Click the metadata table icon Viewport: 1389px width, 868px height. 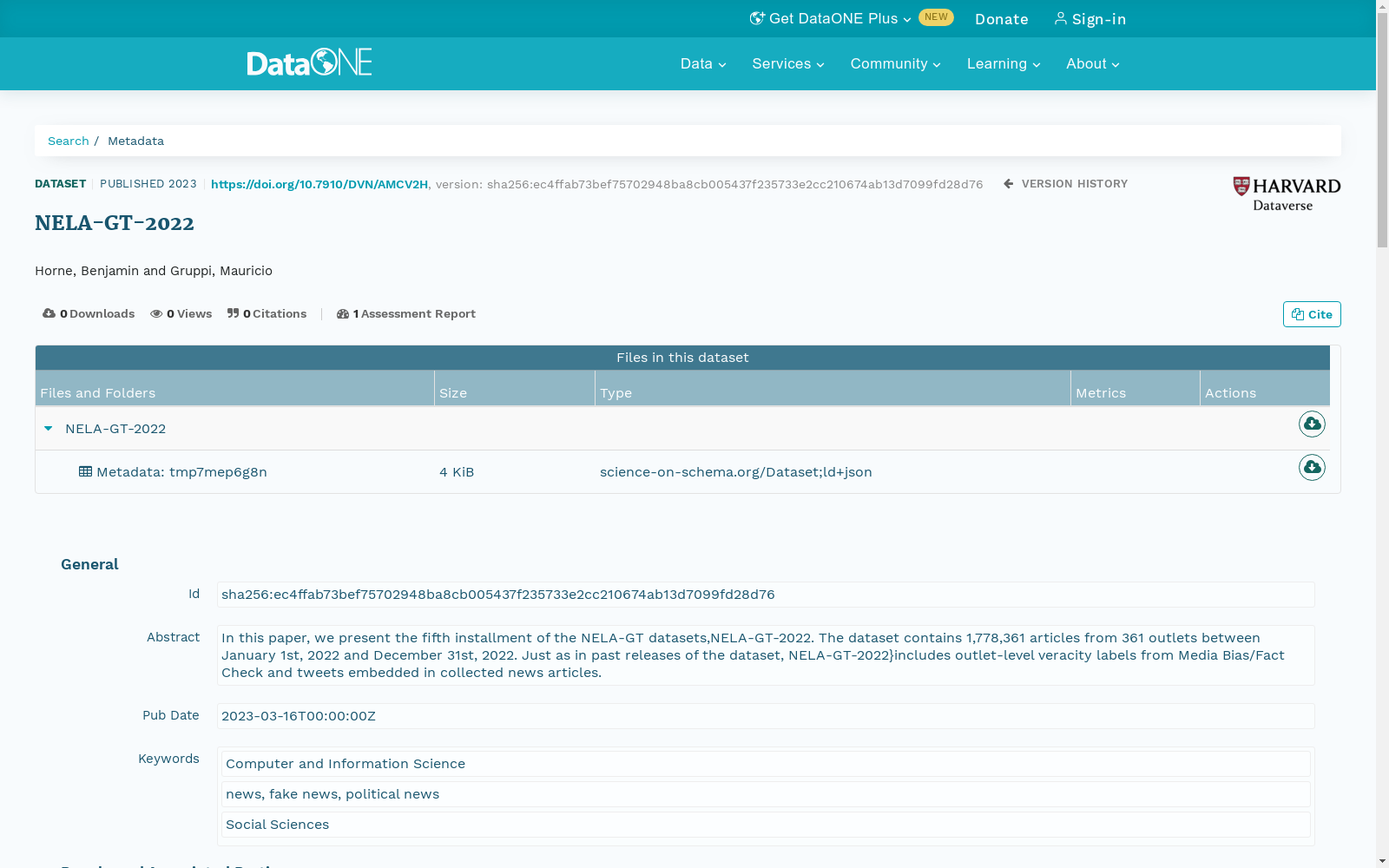pyautogui.click(x=85, y=471)
